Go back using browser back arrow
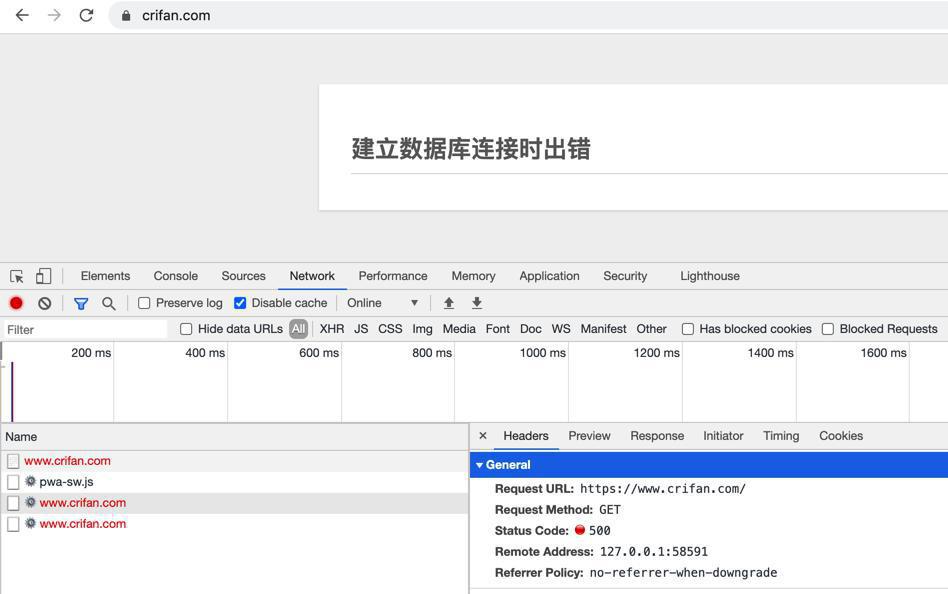Image resolution: width=948 pixels, height=594 pixels. coord(22,15)
